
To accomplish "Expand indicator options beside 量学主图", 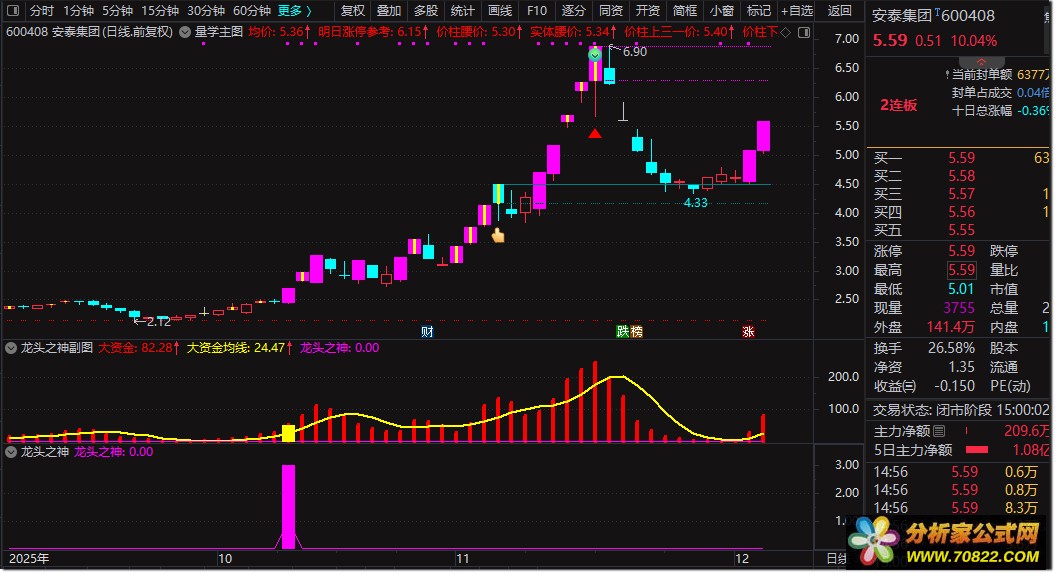I will (x=185, y=32).
